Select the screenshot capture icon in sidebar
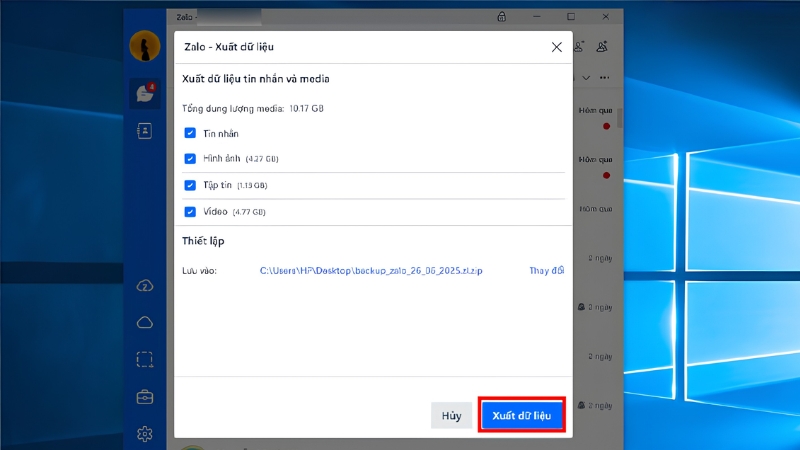This screenshot has height=450, width=800. (145, 360)
